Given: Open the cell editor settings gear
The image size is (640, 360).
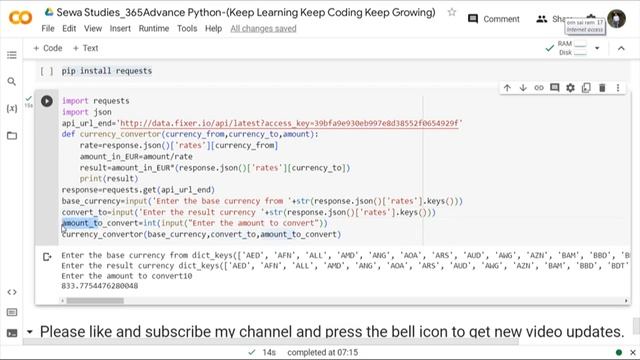Looking at the screenshot, I should click(x=570, y=88).
